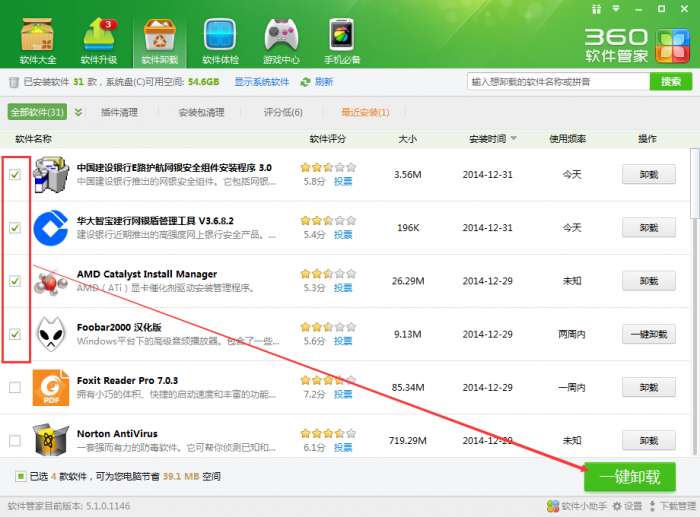Open the 游戏中心 game center icon
The height and width of the screenshot is (517, 700).
281,42
